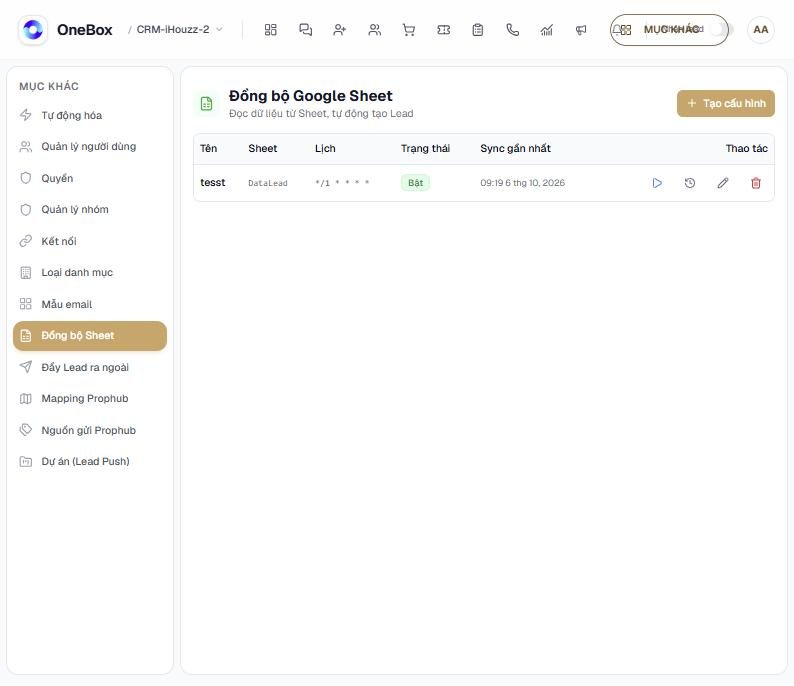Open Nguồn gửi Prophub sidebar item

pyautogui.click(x=90, y=430)
